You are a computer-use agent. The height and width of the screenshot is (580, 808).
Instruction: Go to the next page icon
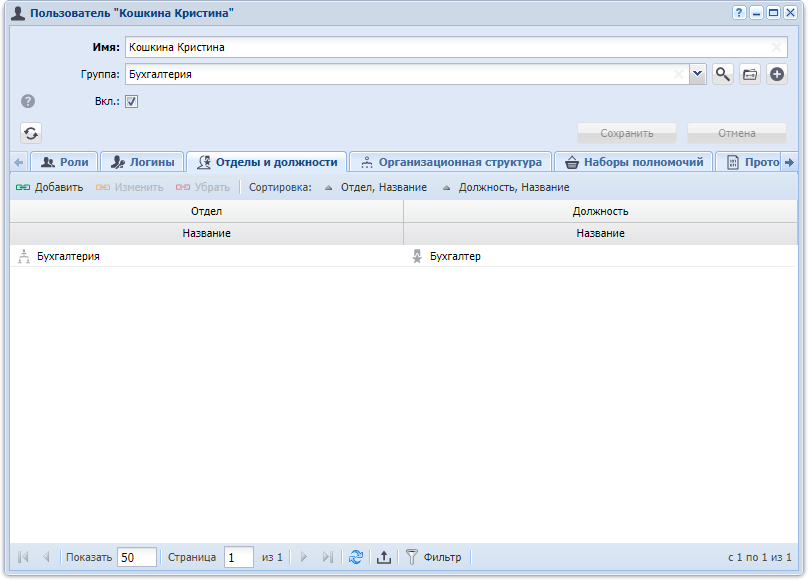click(304, 557)
